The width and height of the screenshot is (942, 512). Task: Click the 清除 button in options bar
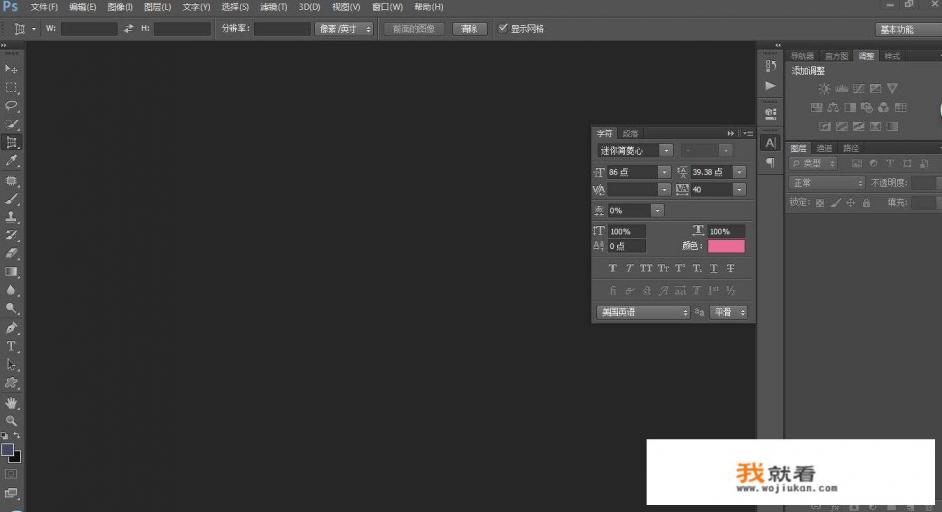pos(470,29)
